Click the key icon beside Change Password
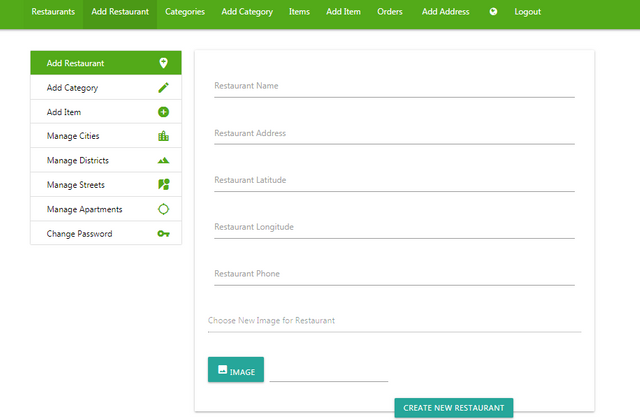640x420 pixels. click(x=163, y=233)
